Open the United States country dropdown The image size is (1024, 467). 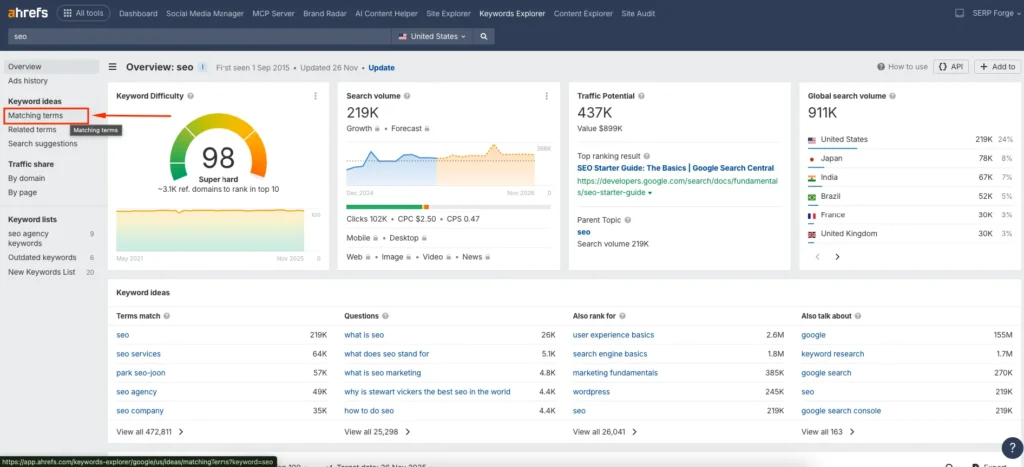point(433,36)
